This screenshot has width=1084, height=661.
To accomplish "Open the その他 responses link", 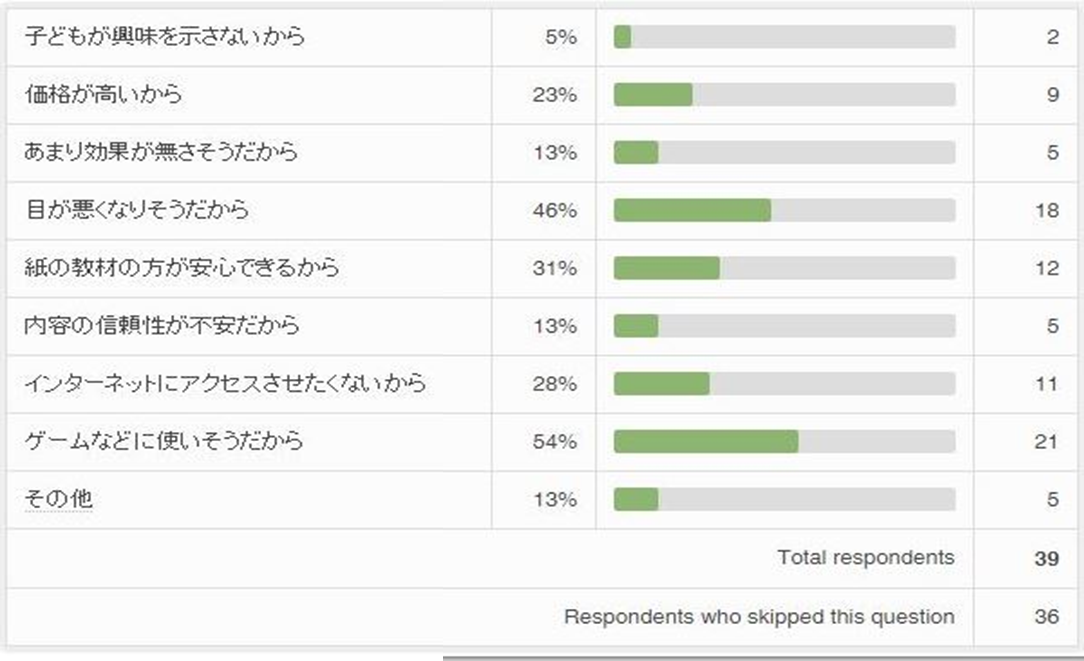I will click(59, 498).
